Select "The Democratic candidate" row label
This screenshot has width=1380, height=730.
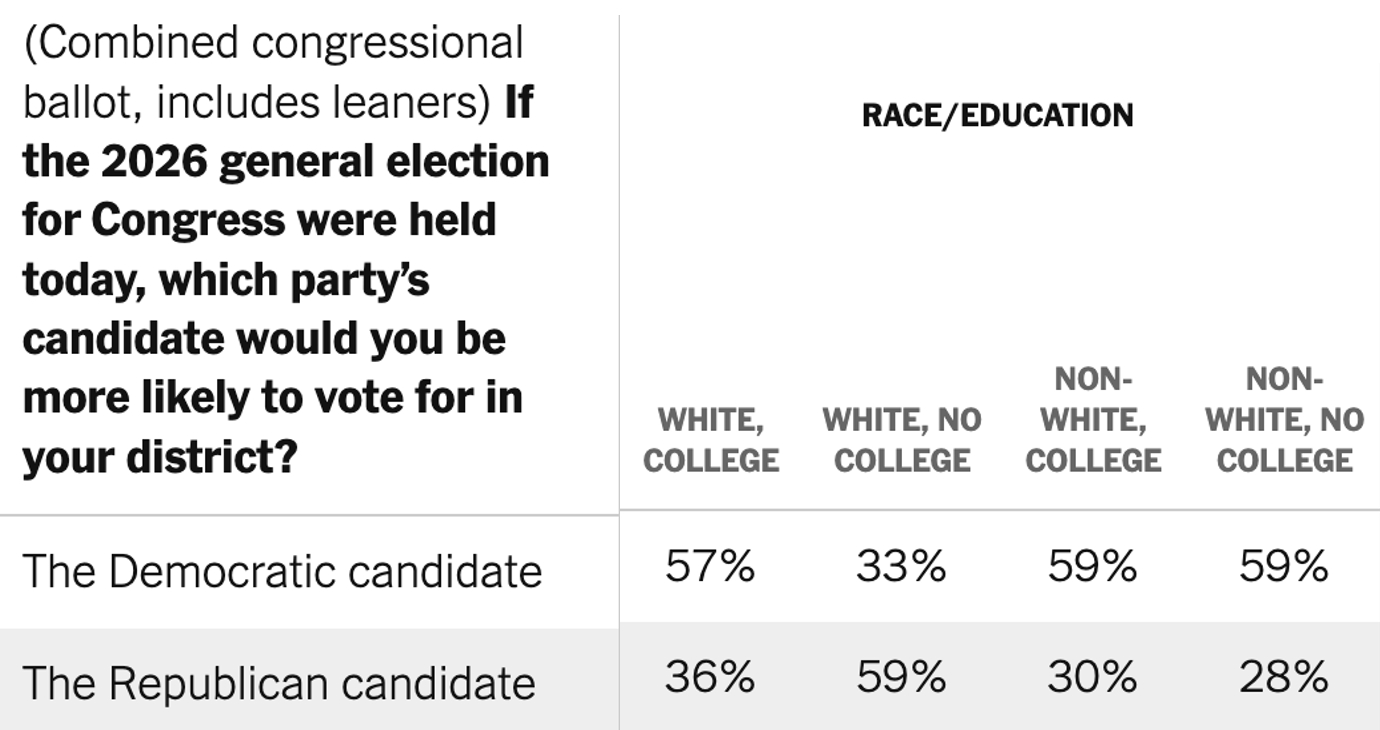pyautogui.click(x=282, y=572)
